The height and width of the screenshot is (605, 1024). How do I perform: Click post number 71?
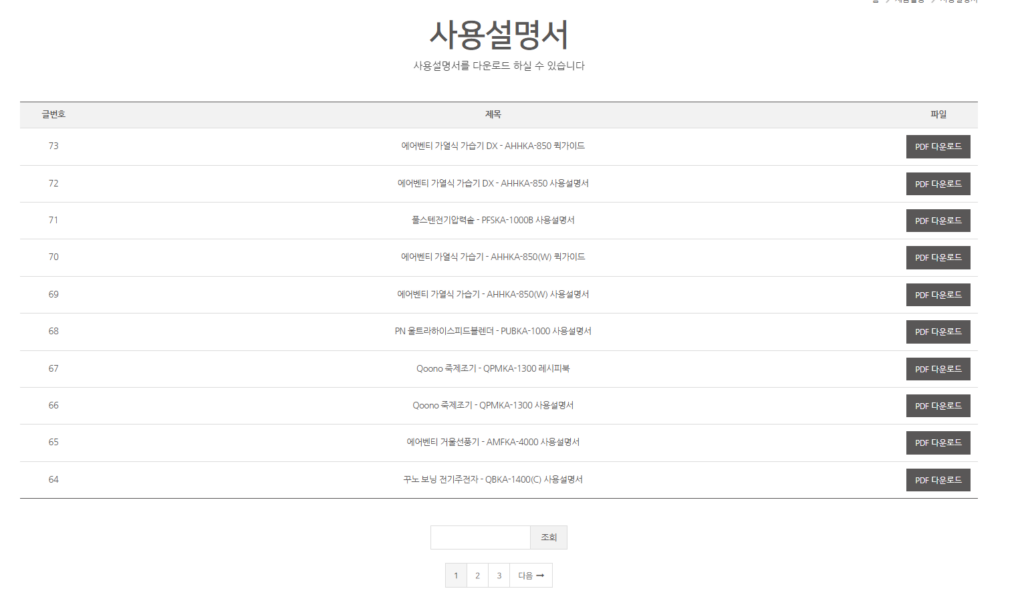pos(54,220)
